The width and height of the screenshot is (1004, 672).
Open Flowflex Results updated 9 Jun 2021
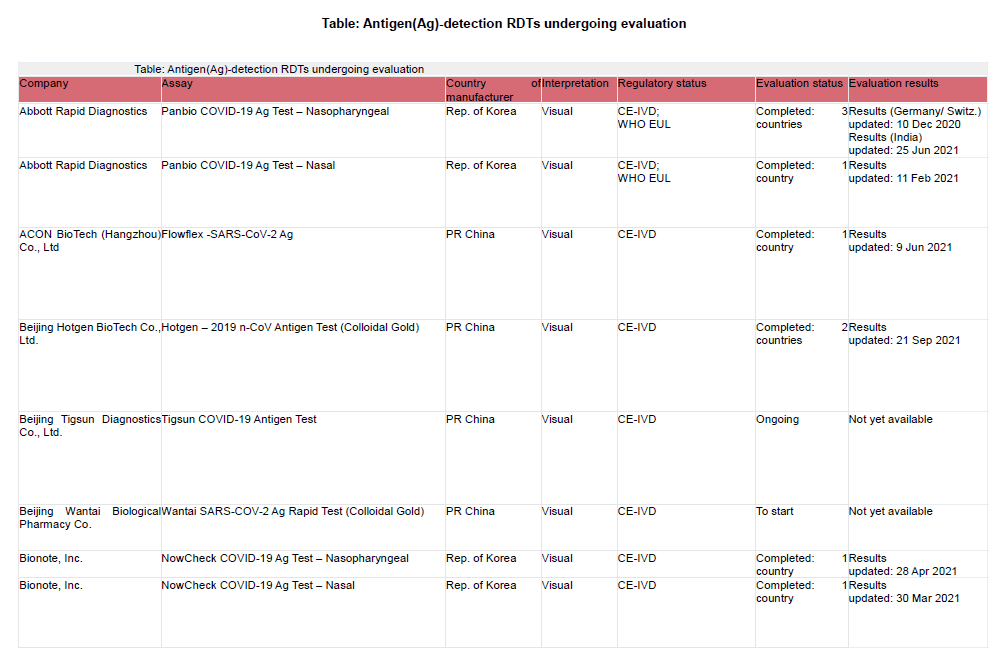[867, 235]
